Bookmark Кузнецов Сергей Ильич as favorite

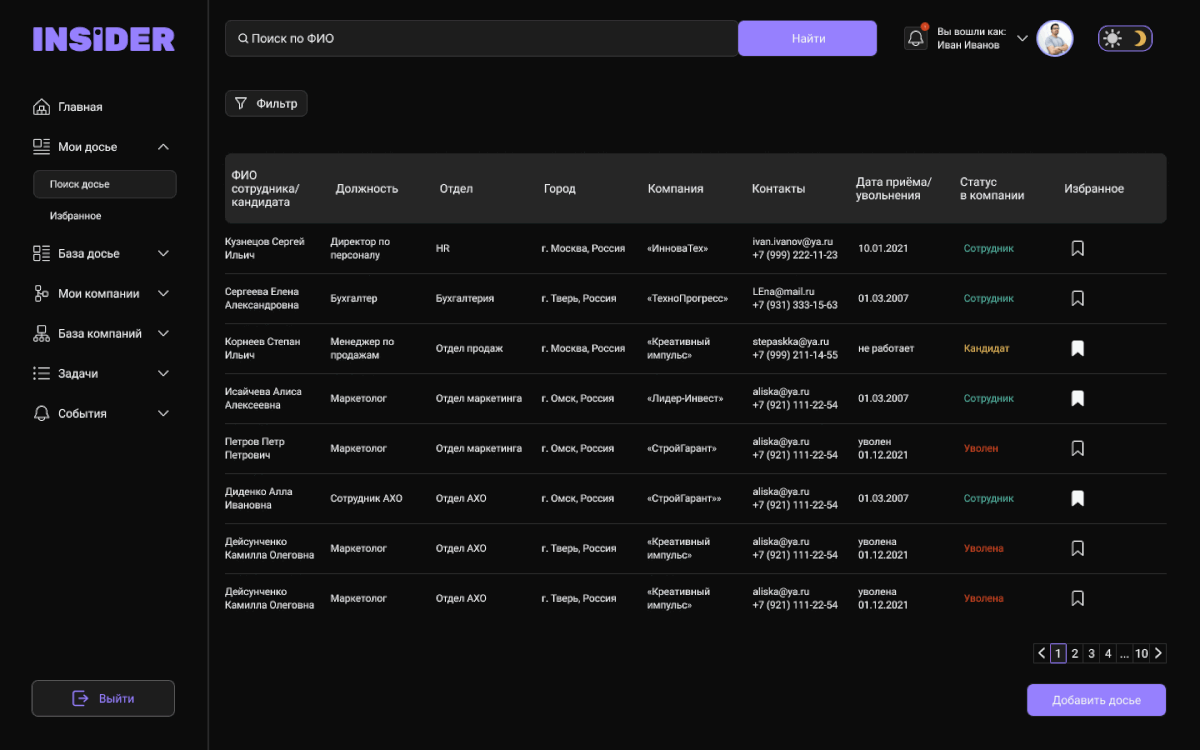pyautogui.click(x=1077, y=248)
